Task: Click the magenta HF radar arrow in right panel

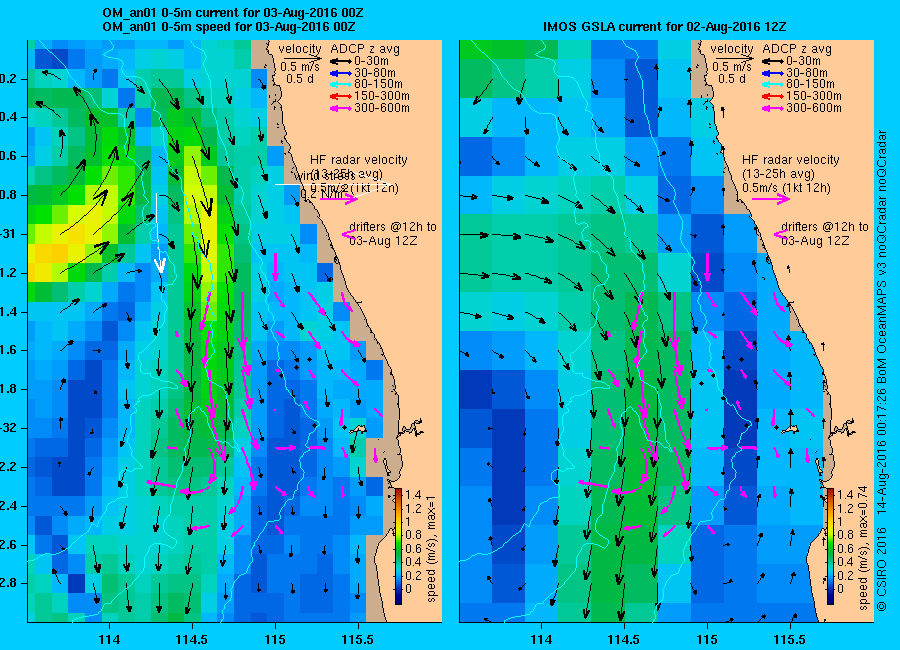Action: pos(770,199)
